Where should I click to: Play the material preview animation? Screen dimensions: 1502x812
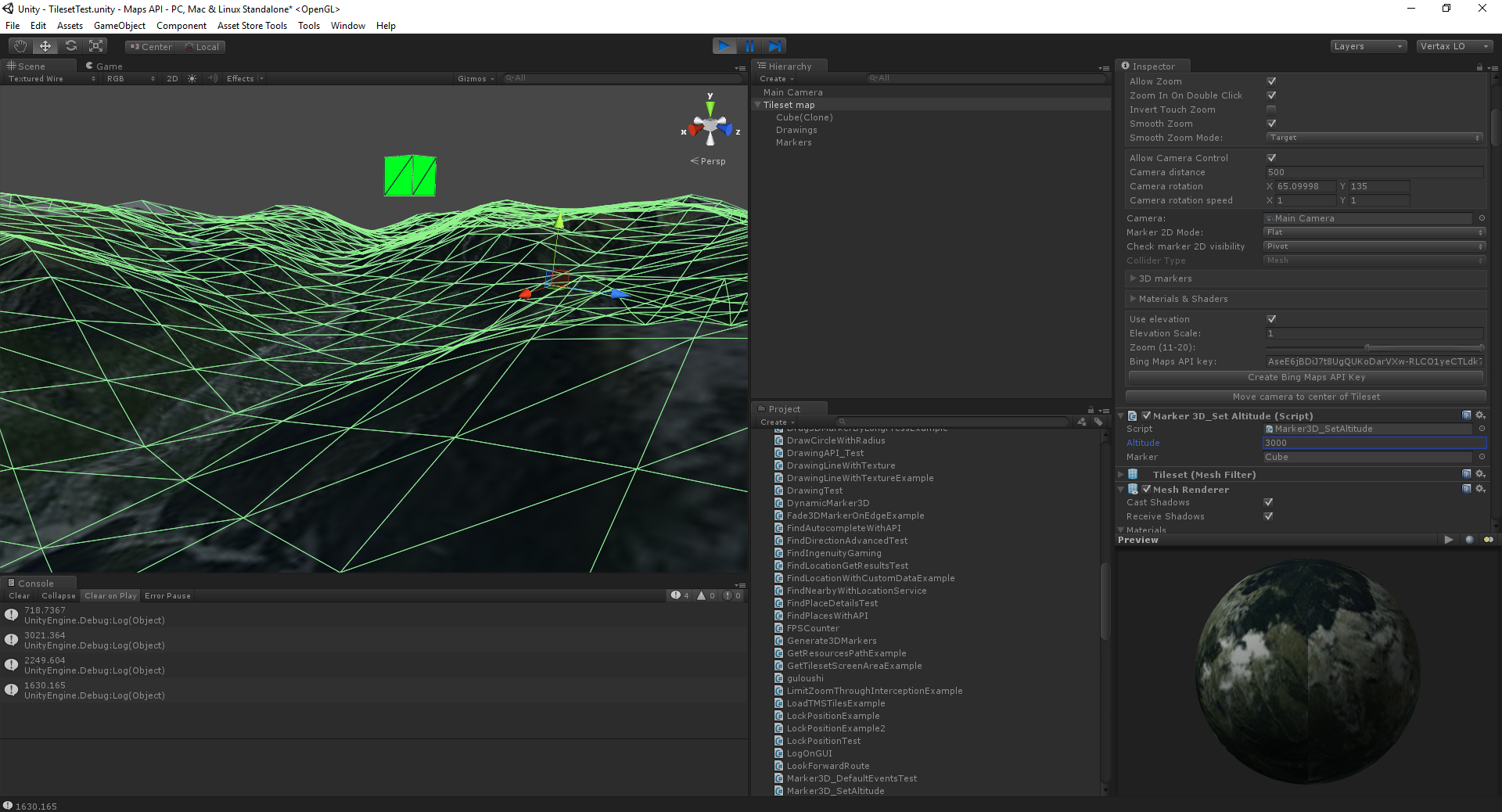pyautogui.click(x=1449, y=540)
